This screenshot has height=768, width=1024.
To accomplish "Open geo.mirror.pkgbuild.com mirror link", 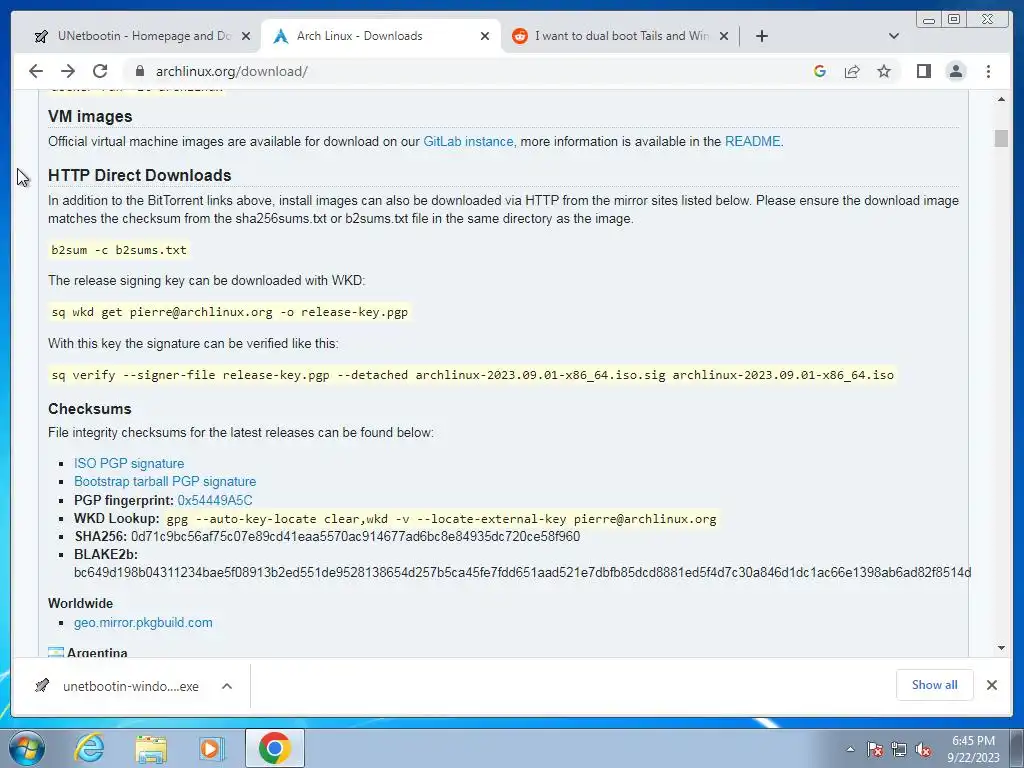I will point(143,622).
